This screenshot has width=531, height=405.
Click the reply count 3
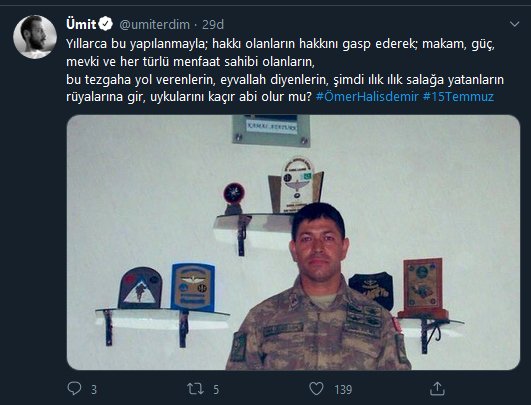[x=94, y=389]
